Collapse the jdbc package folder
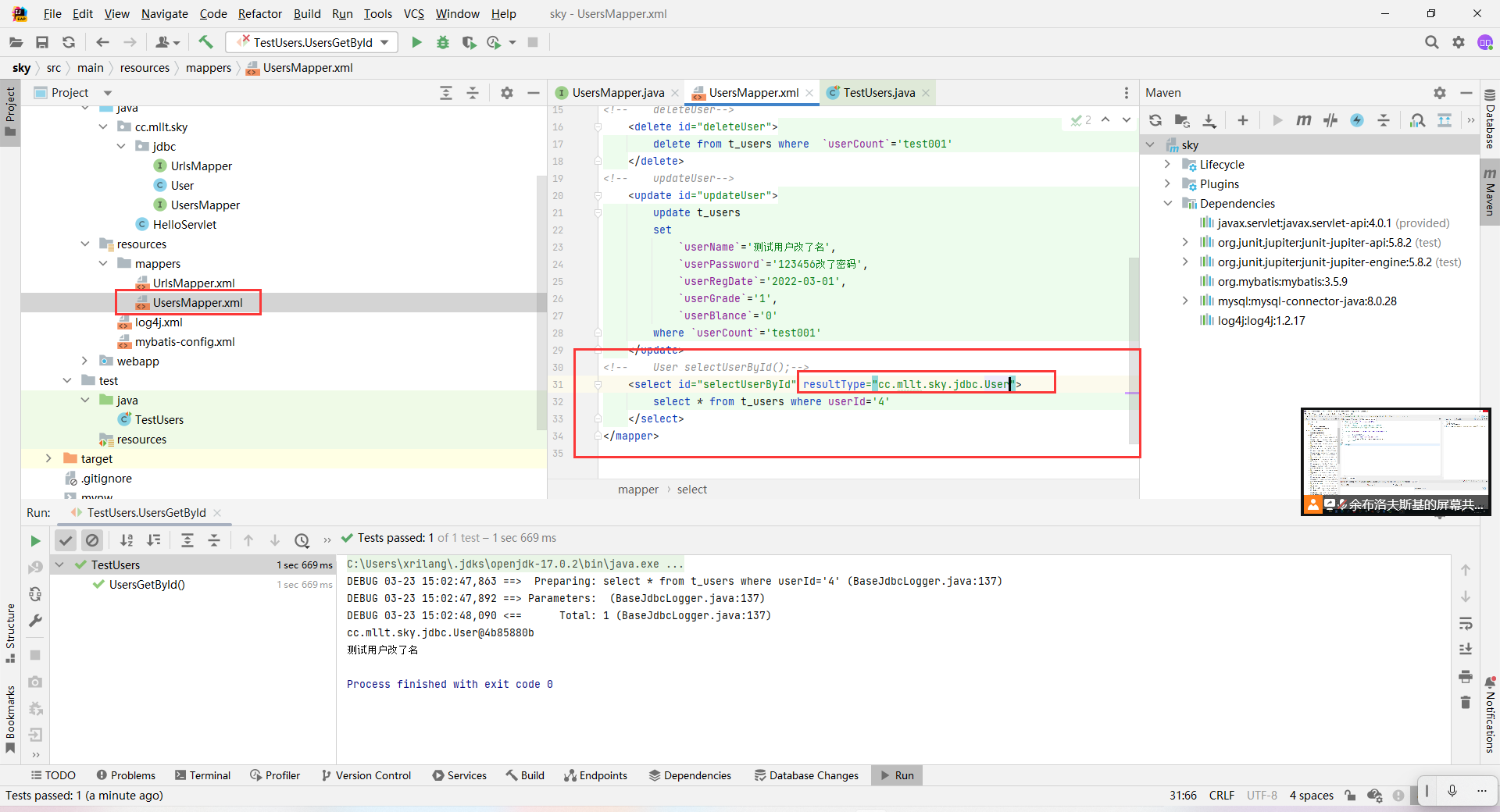1500x812 pixels. [x=121, y=146]
